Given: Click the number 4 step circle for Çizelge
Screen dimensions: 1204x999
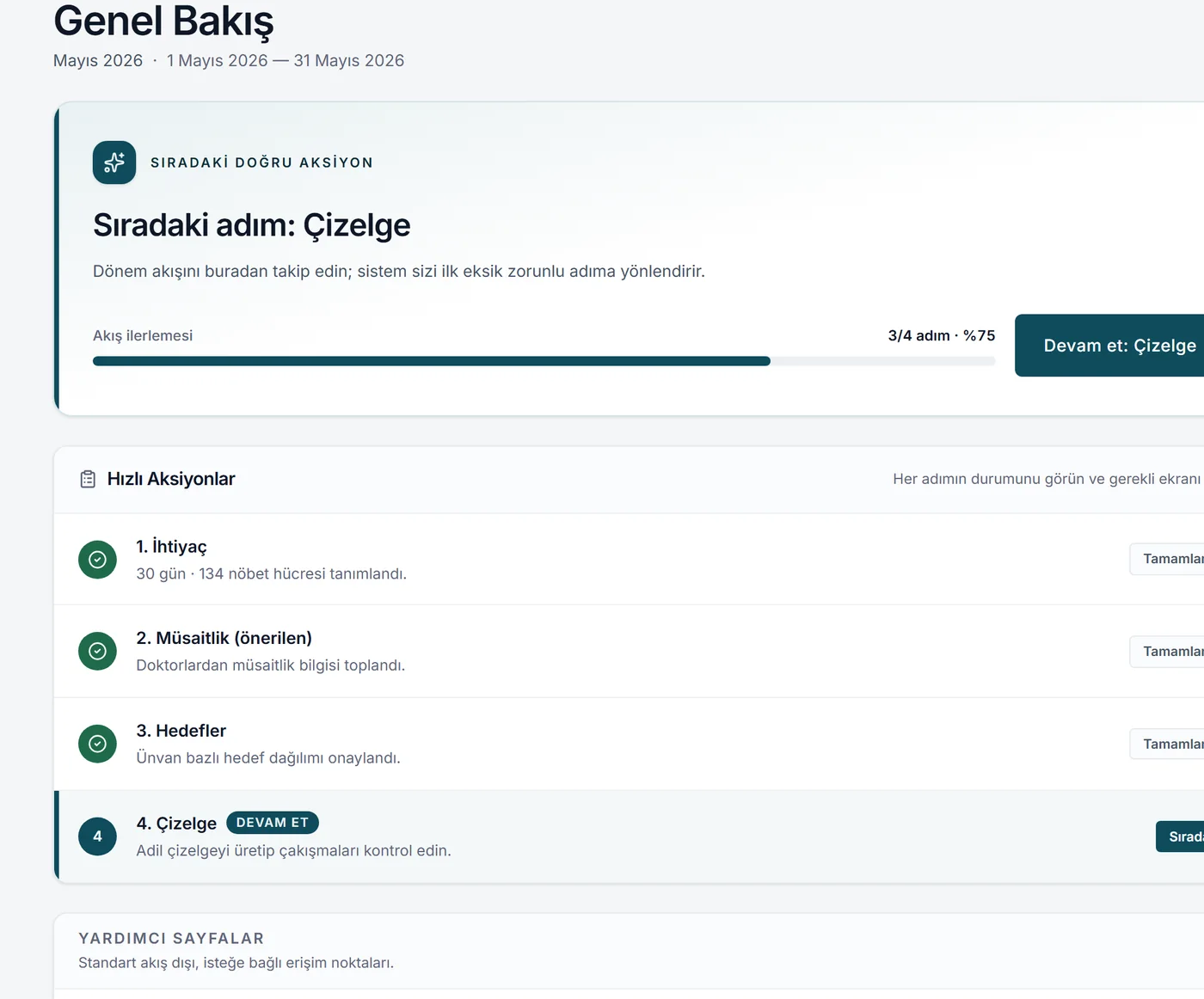Looking at the screenshot, I should pos(97,837).
